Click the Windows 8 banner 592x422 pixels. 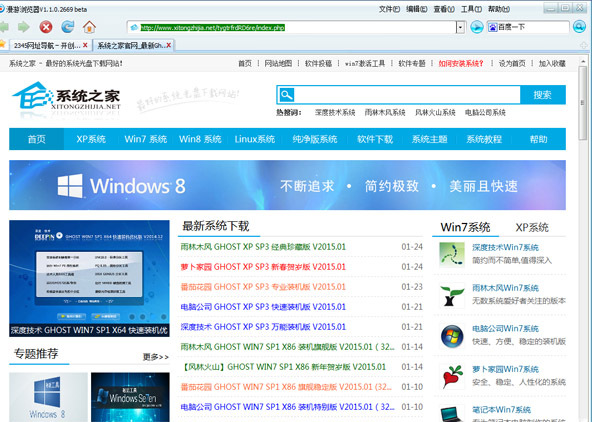(287, 185)
